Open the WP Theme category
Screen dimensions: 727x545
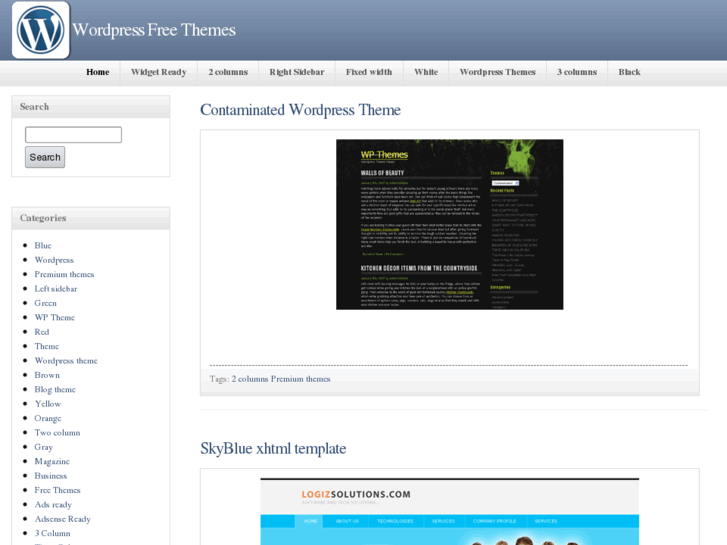pos(55,317)
